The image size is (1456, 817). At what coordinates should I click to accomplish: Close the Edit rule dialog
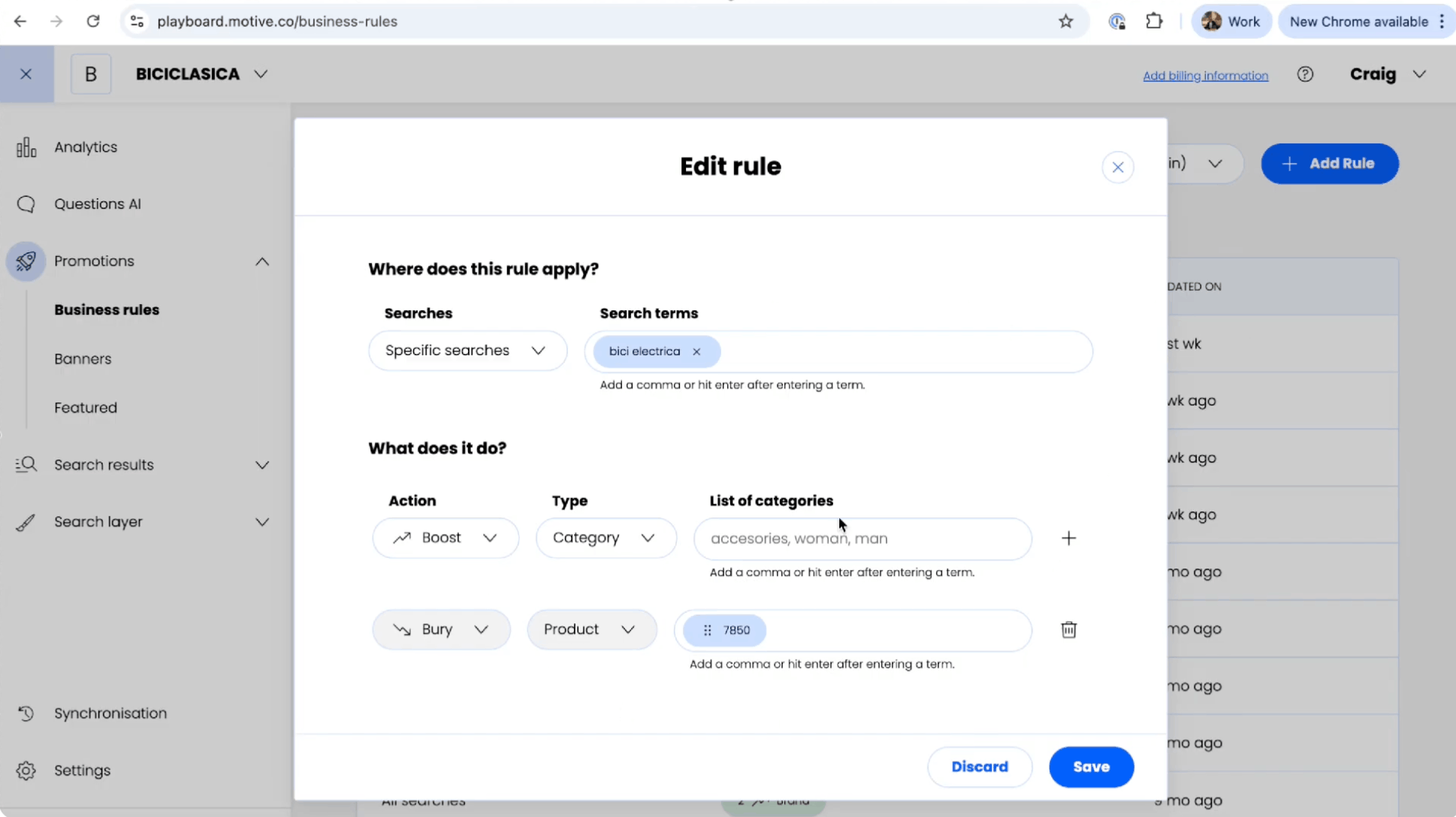[x=1117, y=167]
